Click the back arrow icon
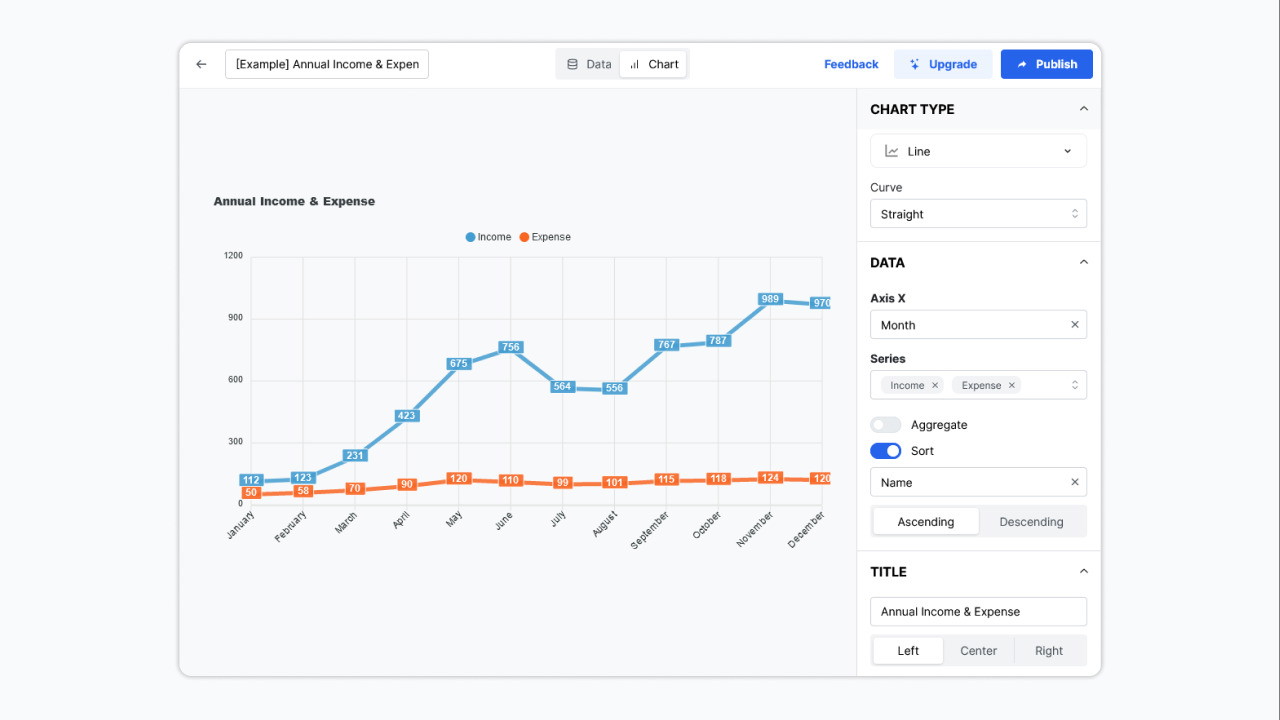Screen dimensions: 1280x720 click(x=201, y=64)
